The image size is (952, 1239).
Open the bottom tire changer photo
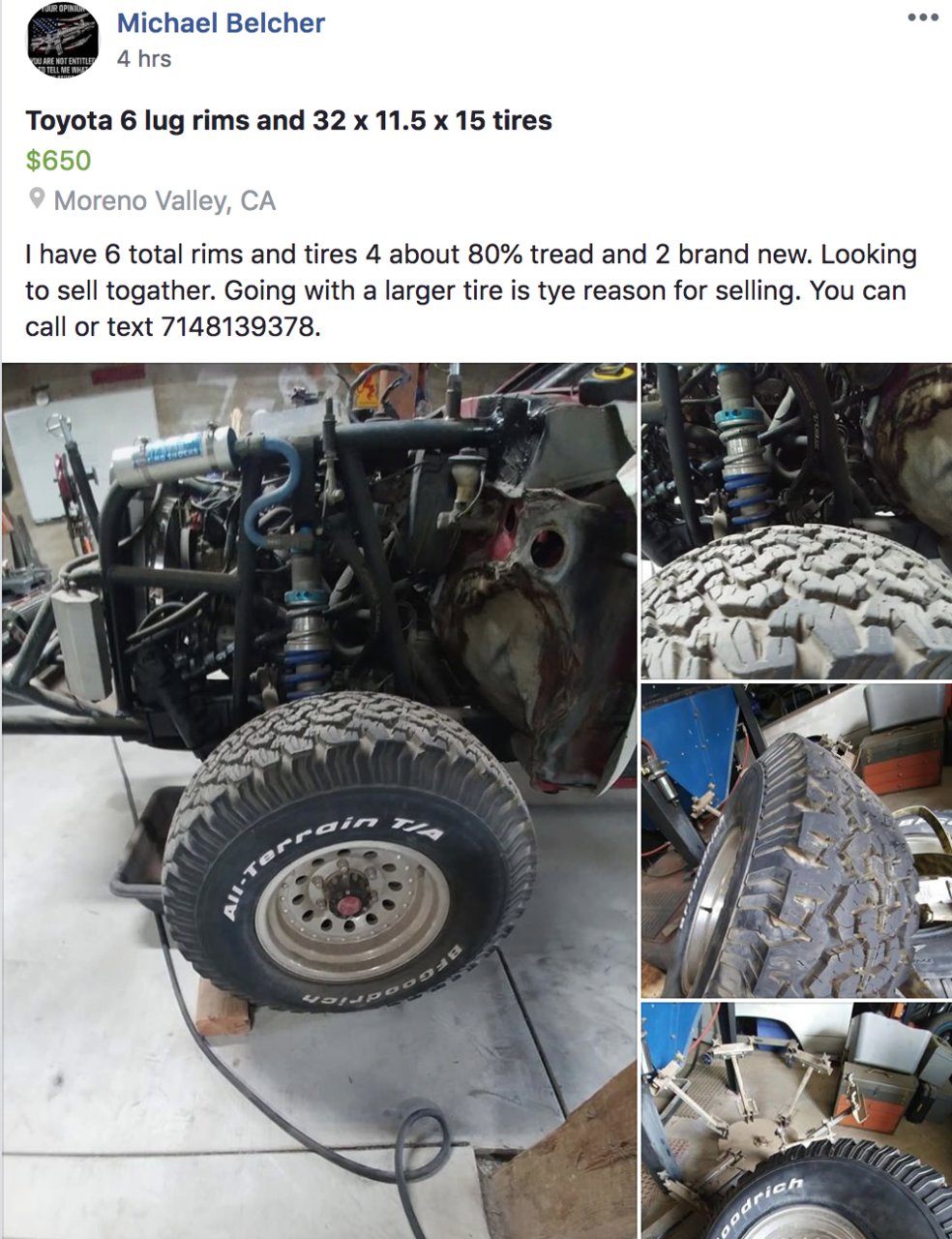(x=796, y=1121)
